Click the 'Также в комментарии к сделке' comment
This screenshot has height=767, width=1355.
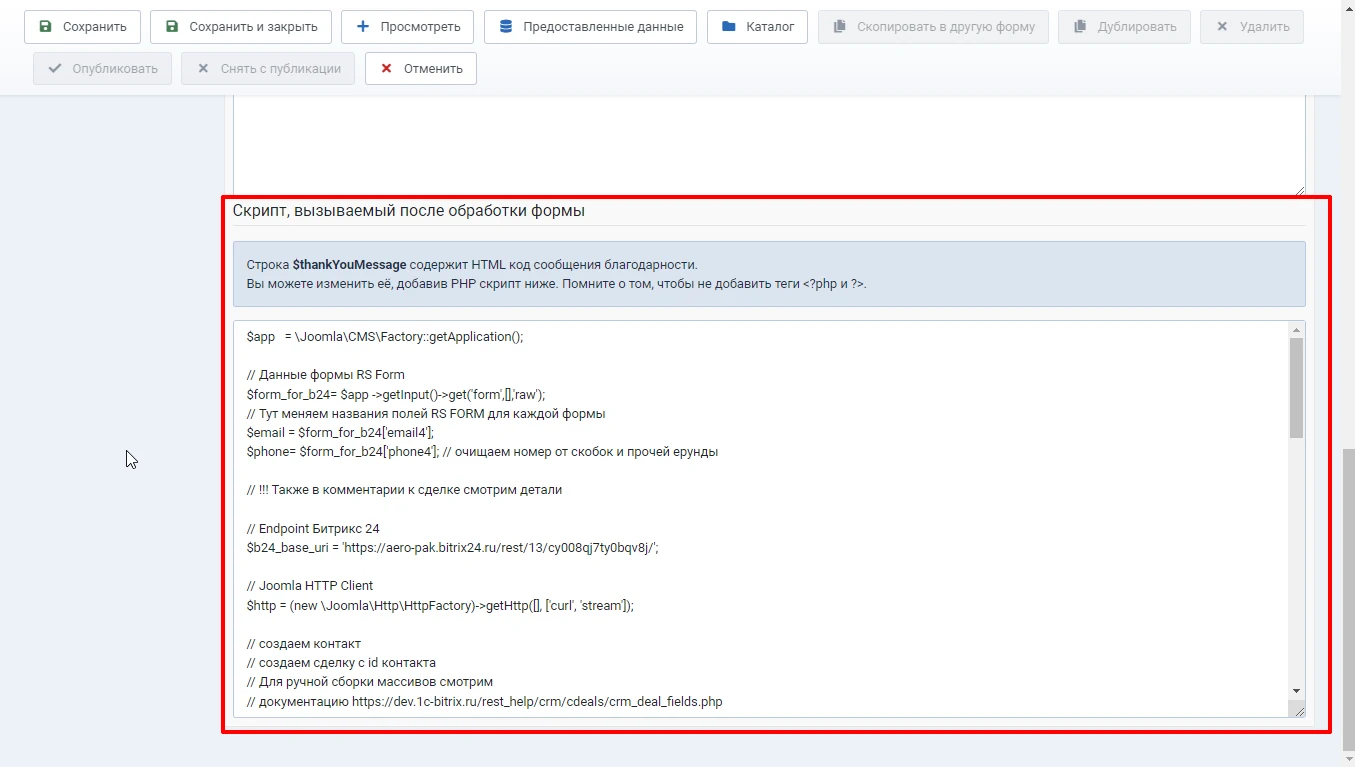(x=404, y=490)
